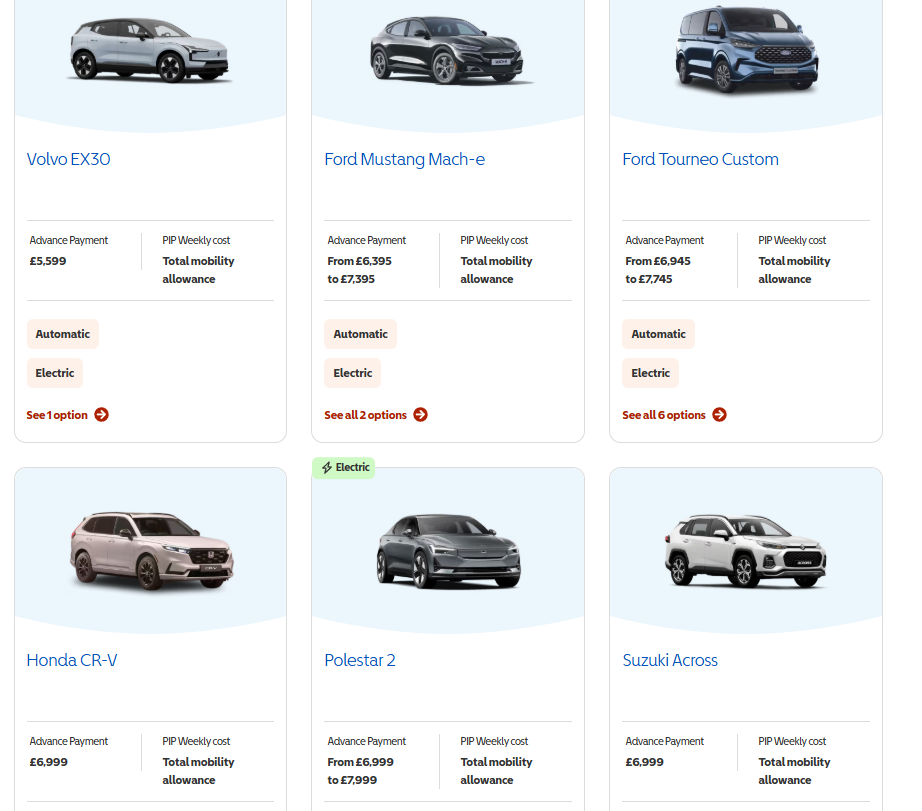Click 'Total mobility allowance' on the Tourneo Custom card

click(794, 270)
